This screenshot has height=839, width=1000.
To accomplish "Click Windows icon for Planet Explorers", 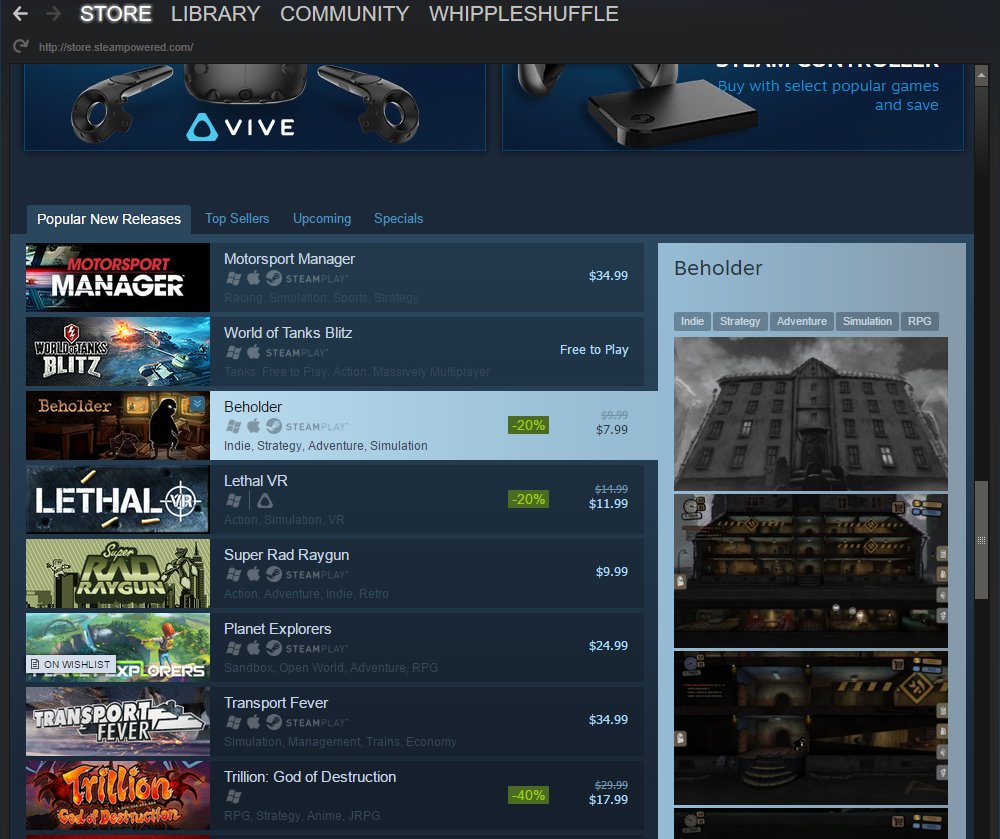I will [234, 648].
